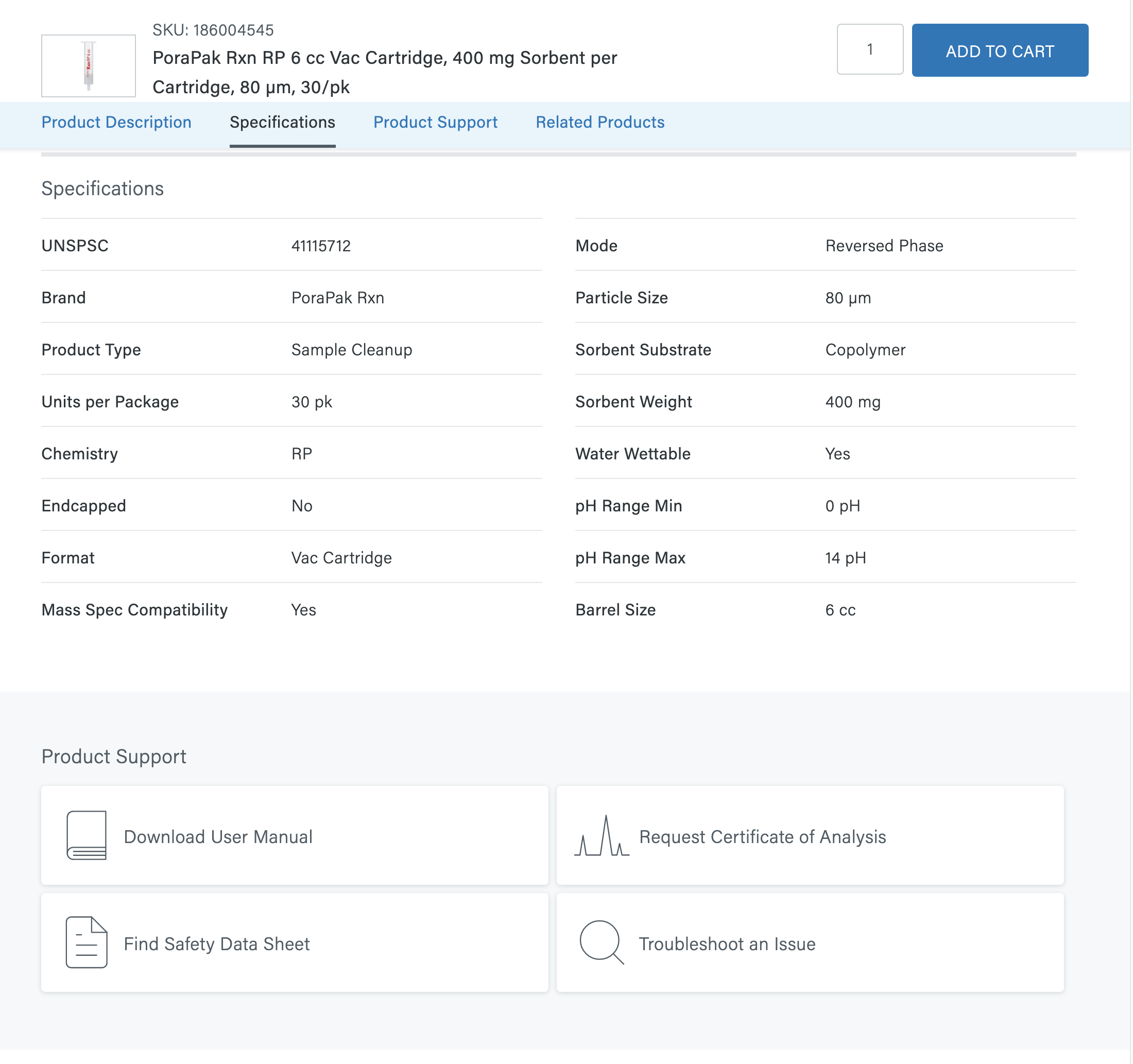Click the Reversed Phase mode value
The height and width of the screenshot is (1064, 1133).
pos(883,246)
